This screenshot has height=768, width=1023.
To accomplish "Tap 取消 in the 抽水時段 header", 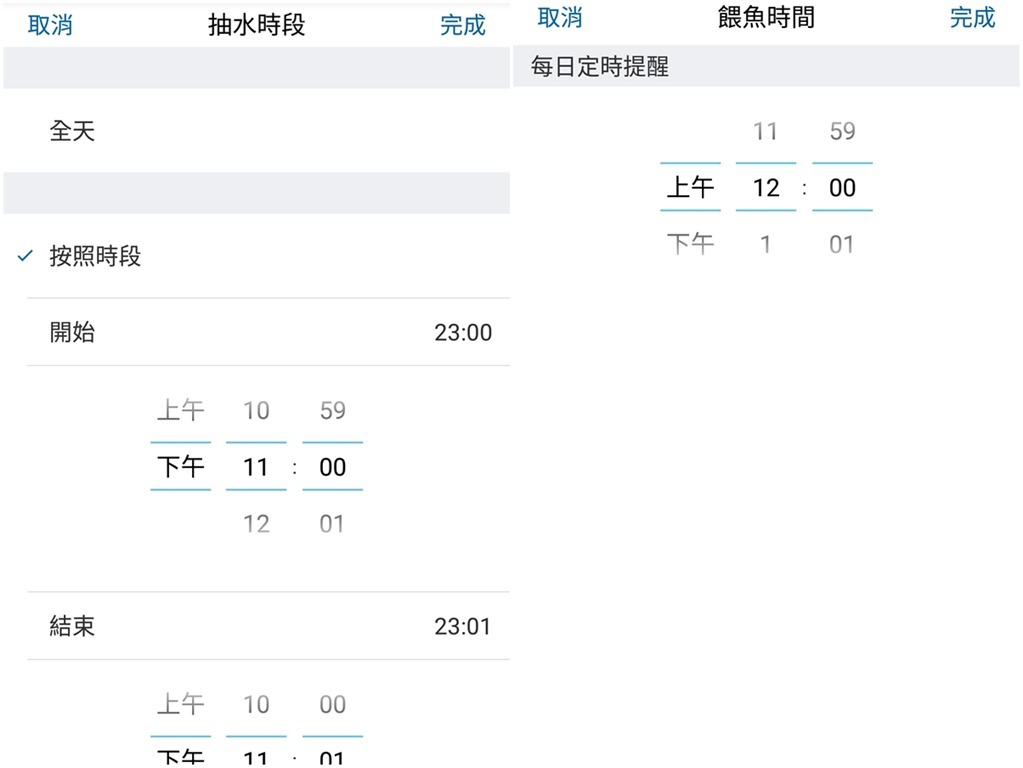I will tap(50, 25).
